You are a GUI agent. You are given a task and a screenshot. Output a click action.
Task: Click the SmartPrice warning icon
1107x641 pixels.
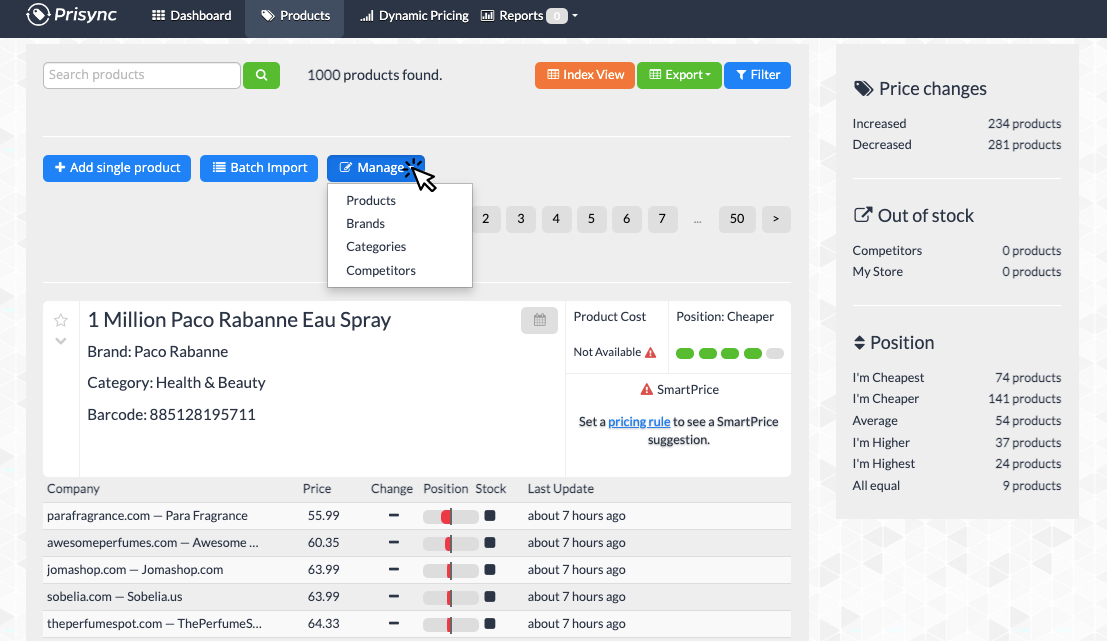646,390
